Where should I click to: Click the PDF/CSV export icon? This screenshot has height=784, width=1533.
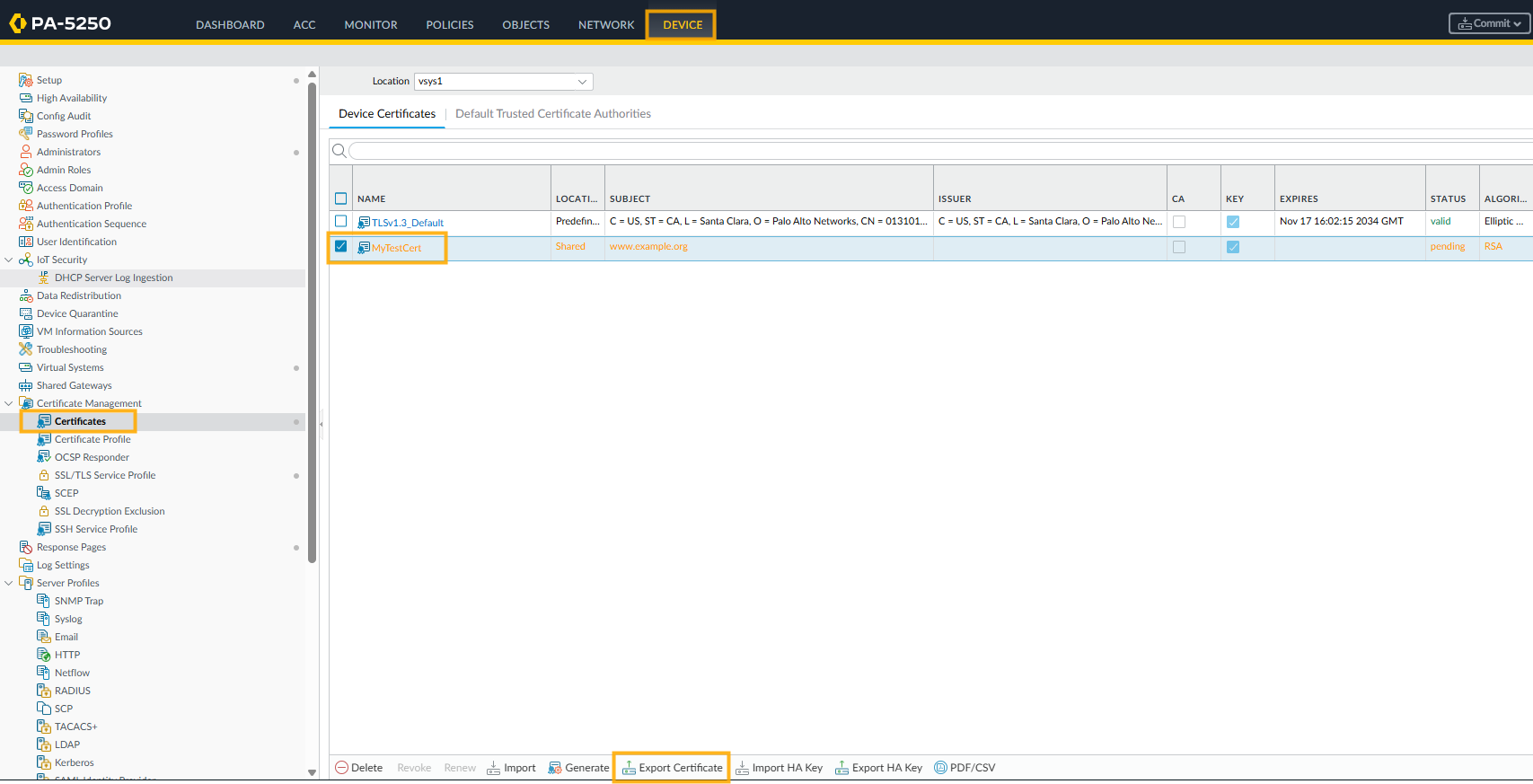click(x=941, y=768)
